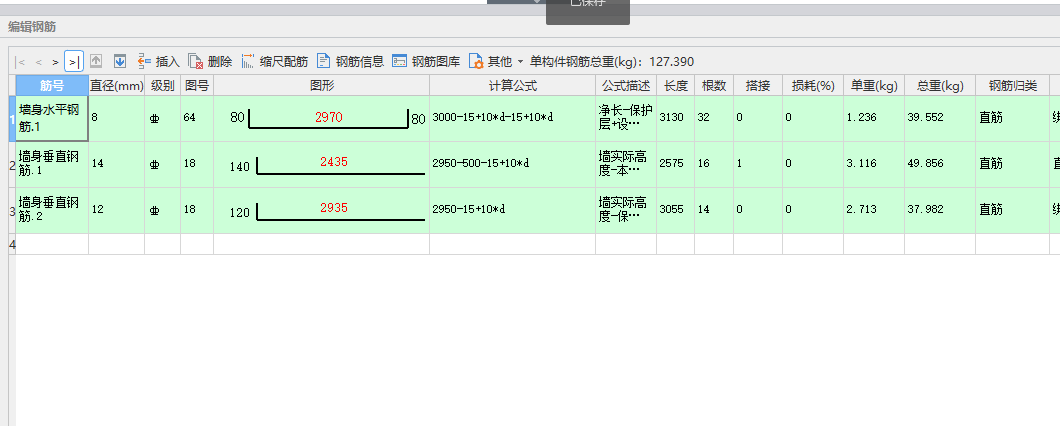Select total weight cell 49.856
1060x426 pixels.
pos(940,164)
